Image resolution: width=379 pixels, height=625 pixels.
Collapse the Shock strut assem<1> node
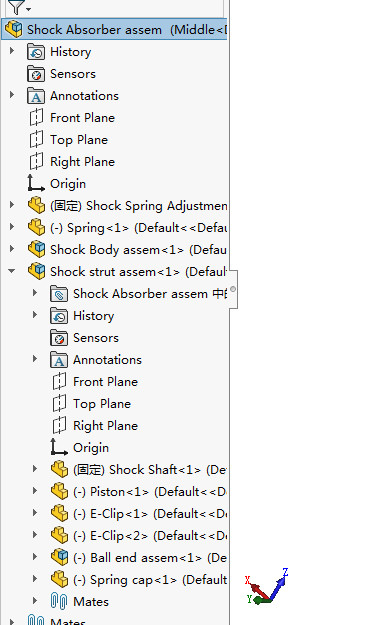(12, 271)
